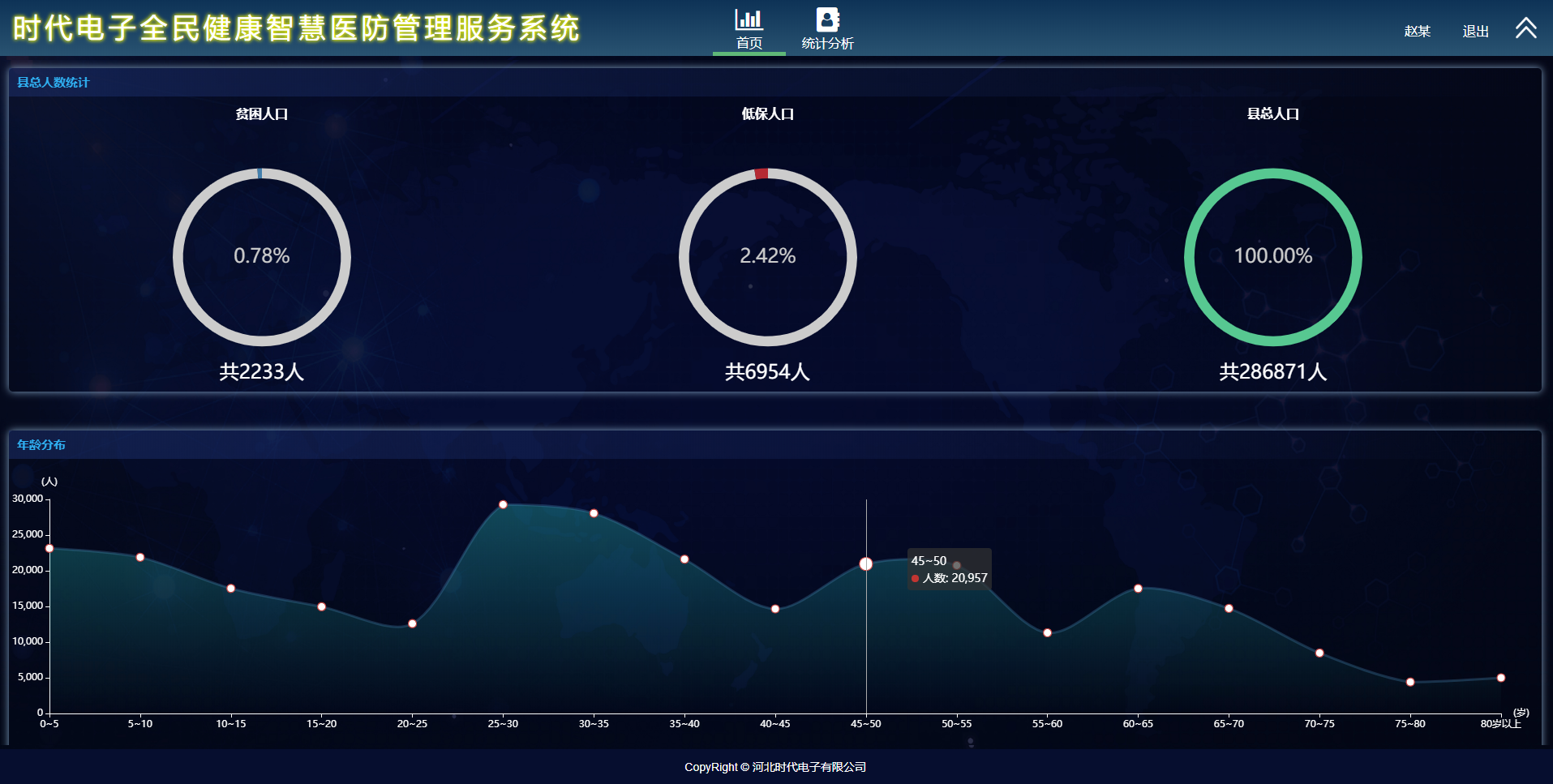
Task: Select the 80岁以上 data point
Action: 1500,678
